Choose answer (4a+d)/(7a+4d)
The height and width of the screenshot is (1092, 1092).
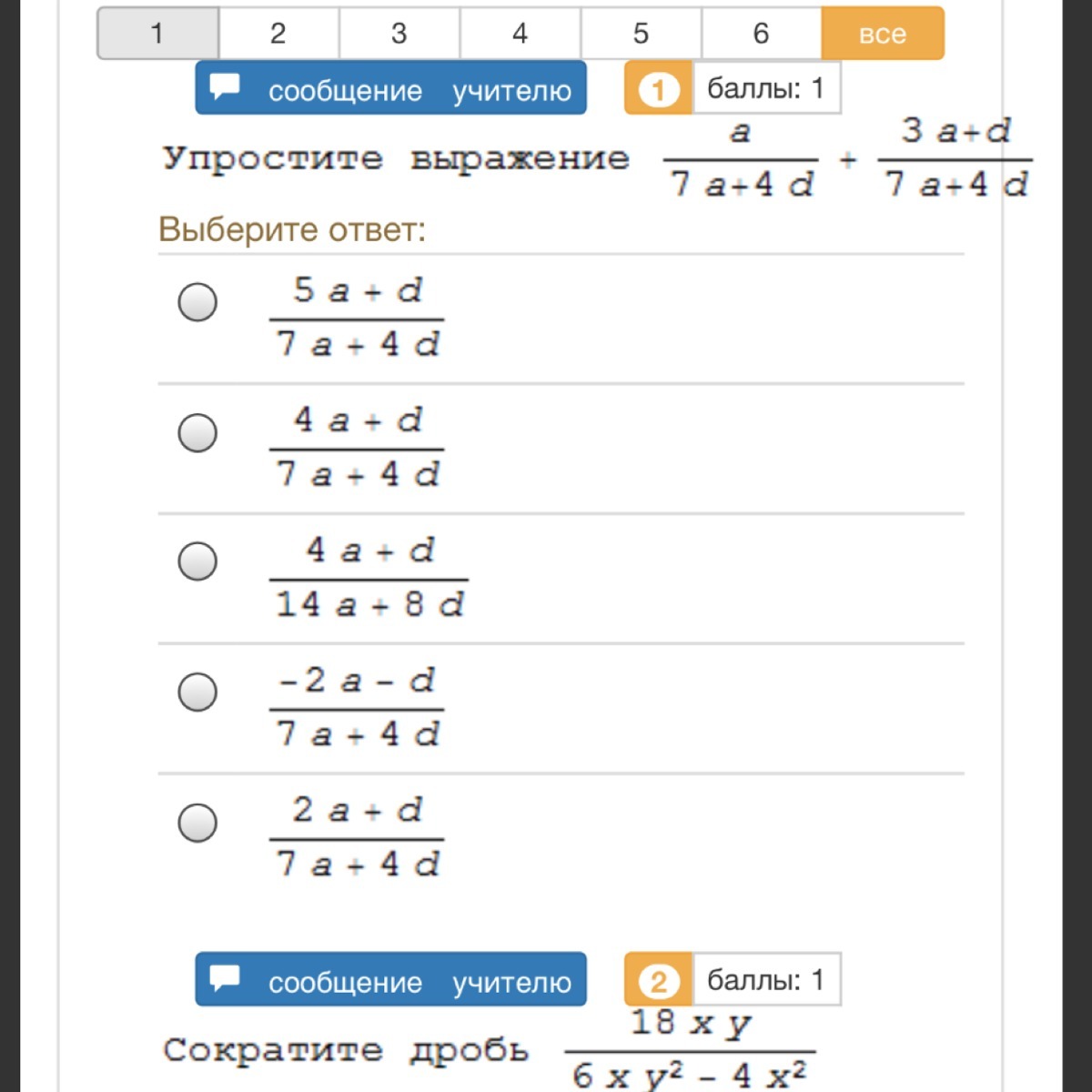197,432
